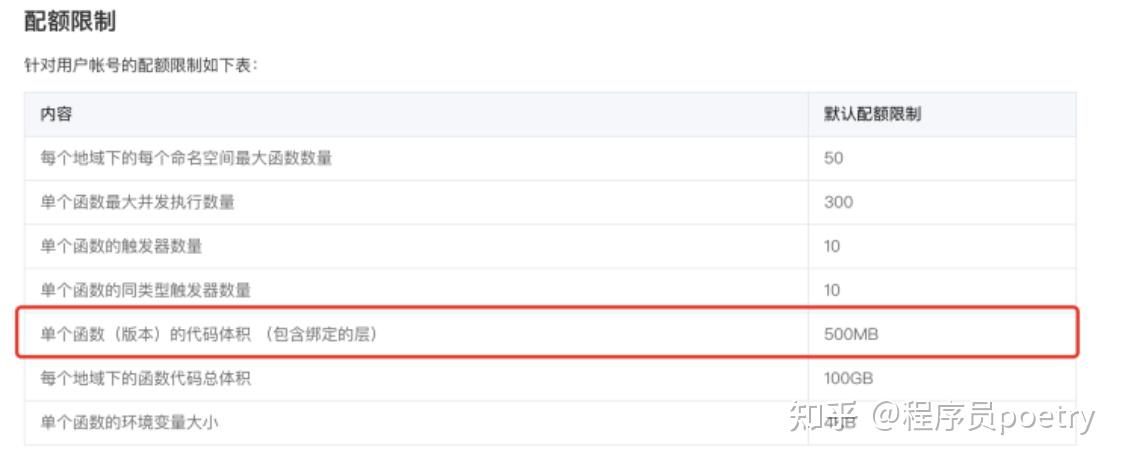Click the quota value 300
Image resolution: width=1124 pixels, height=466 pixels.
(x=838, y=202)
